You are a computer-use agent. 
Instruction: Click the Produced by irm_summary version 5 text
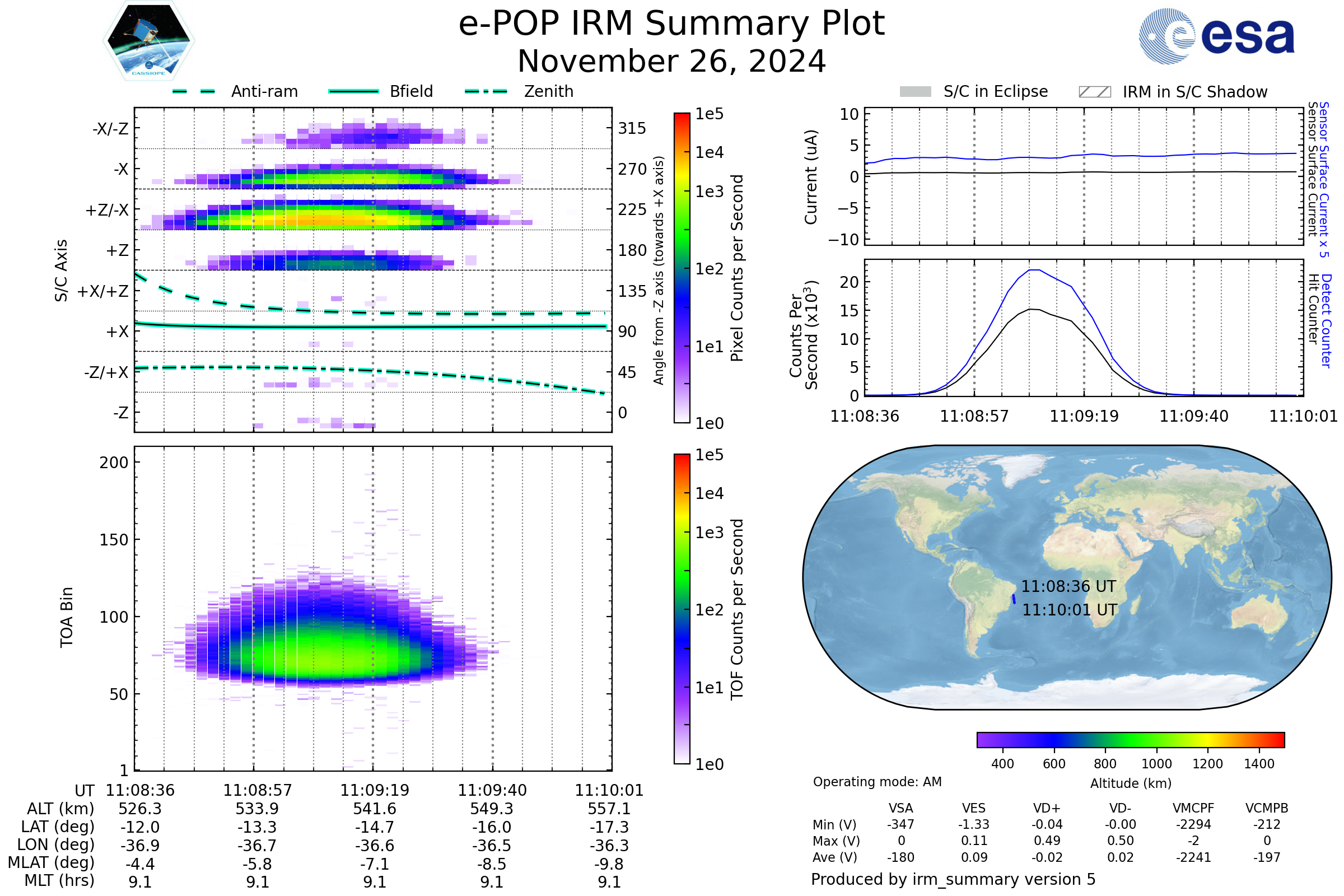953,879
